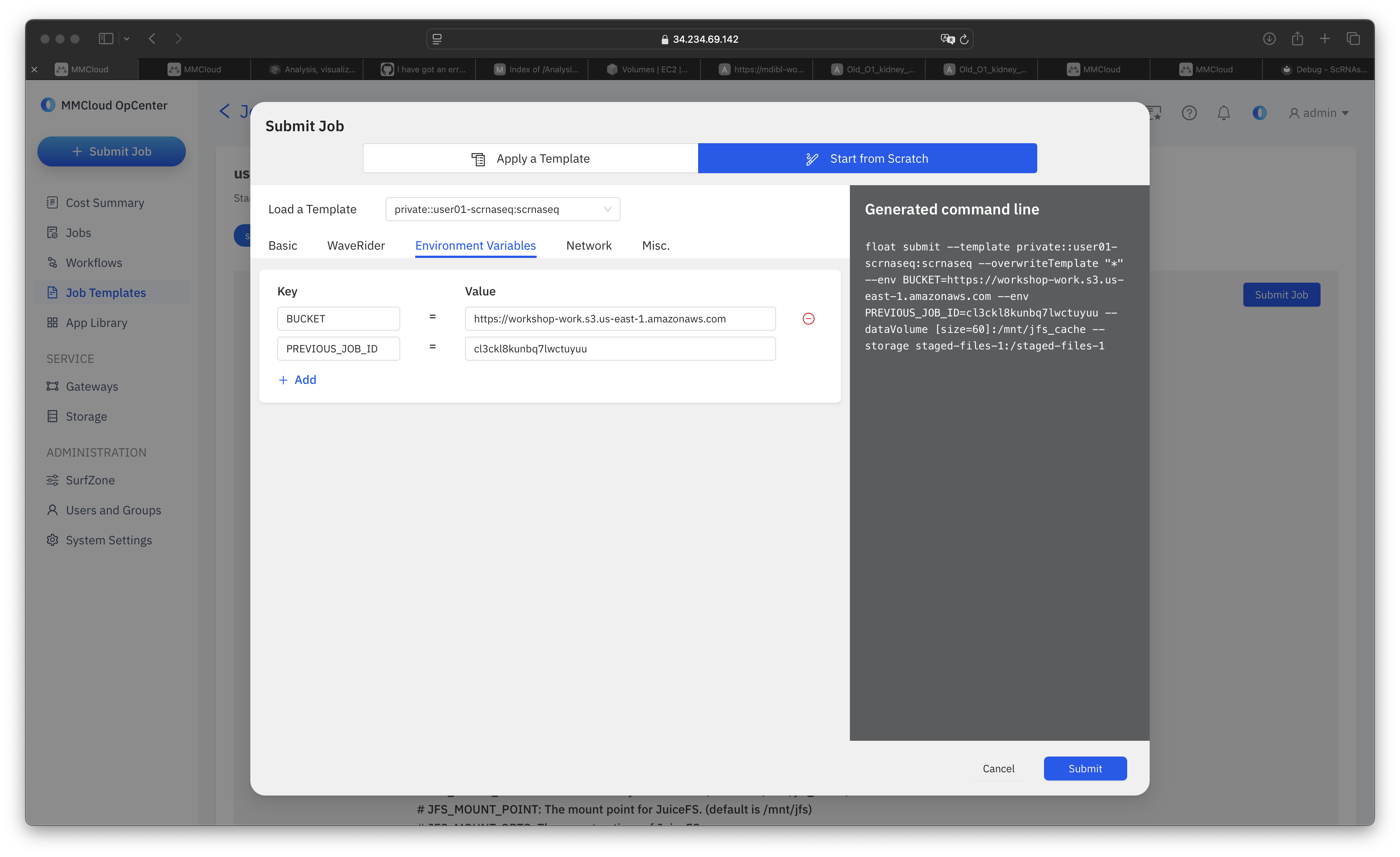Open Safari share icon
This screenshot has height=857, width=1400.
click(x=1297, y=39)
